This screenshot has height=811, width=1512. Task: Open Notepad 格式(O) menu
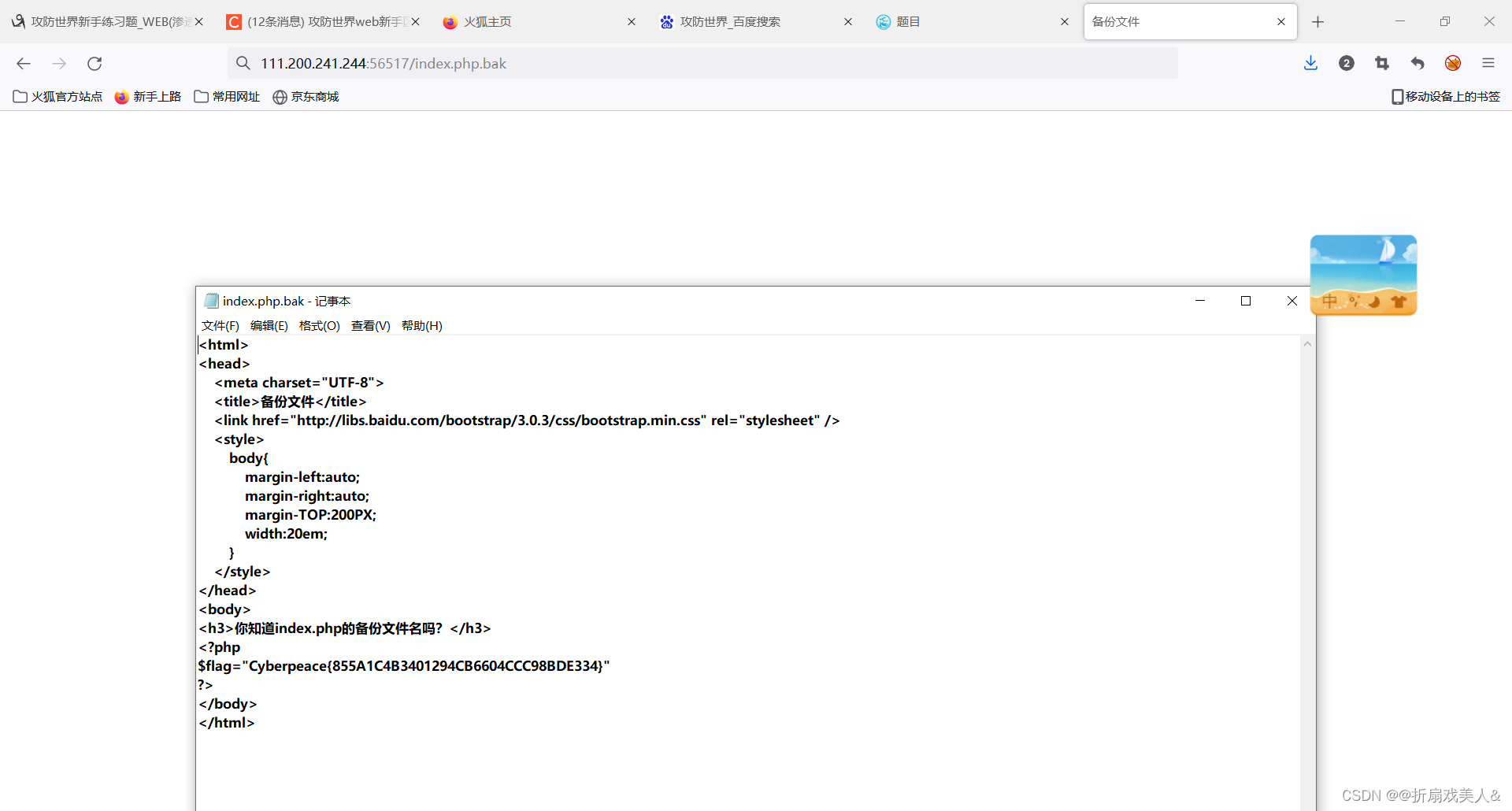[x=320, y=326]
